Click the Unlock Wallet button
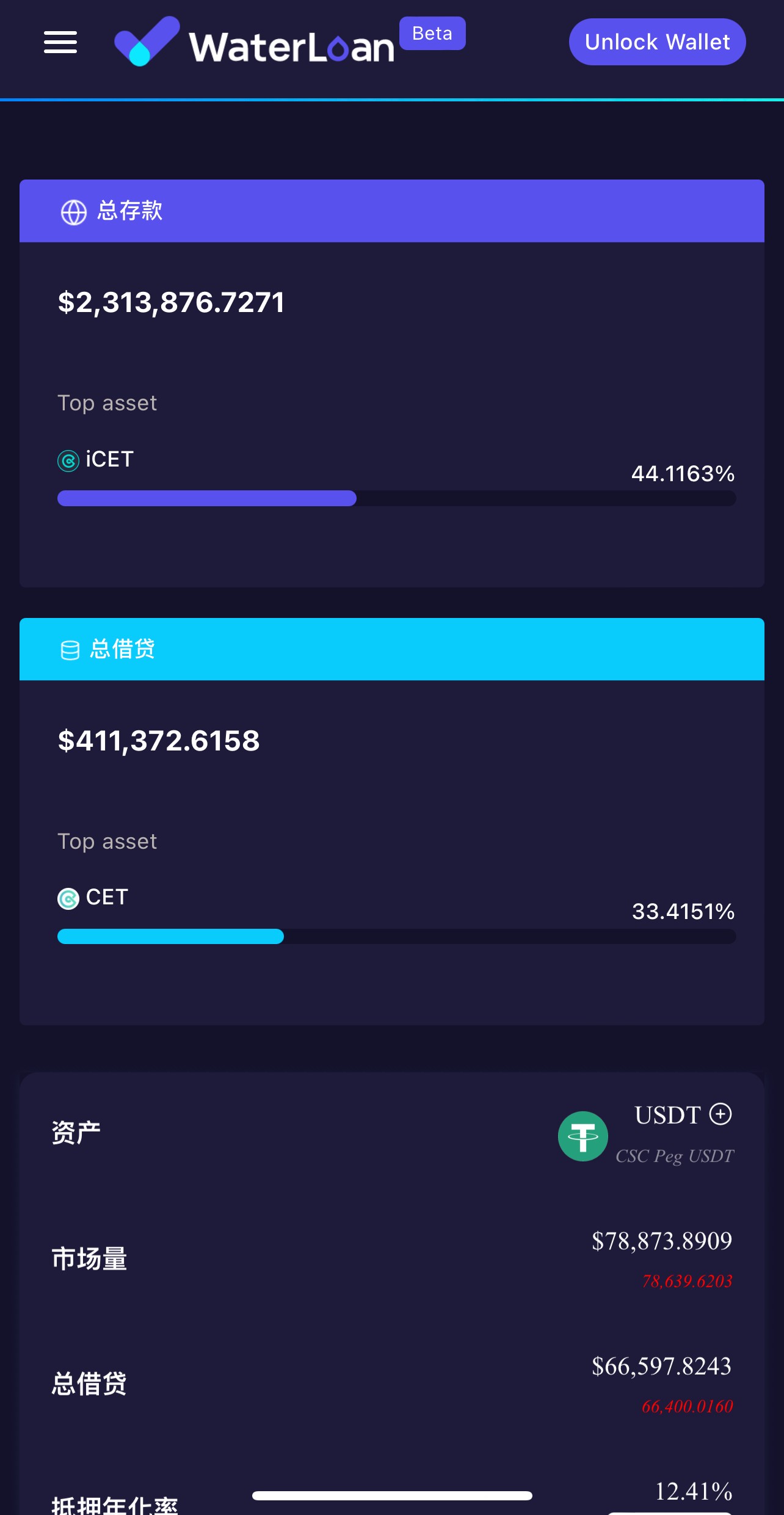This screenshot has height=1515, width=784. tap(658, 42)
